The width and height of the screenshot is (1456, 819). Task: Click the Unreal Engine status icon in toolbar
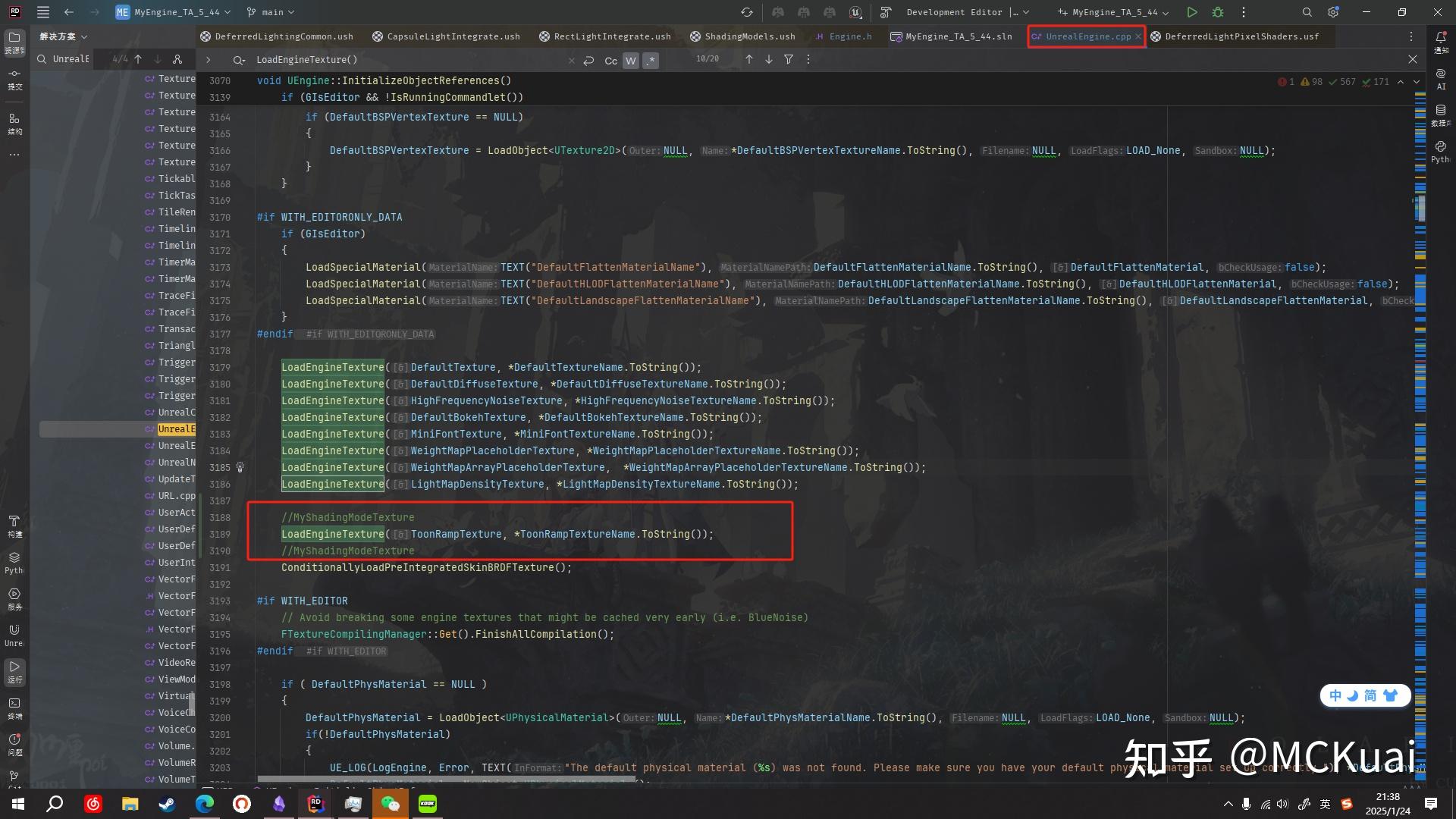point(855,12)
